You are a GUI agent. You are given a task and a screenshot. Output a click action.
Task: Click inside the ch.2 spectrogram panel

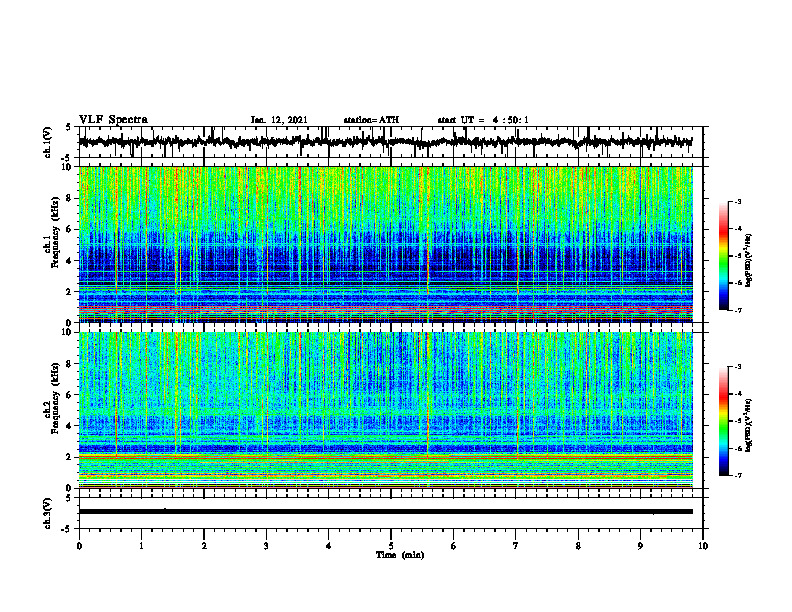tap(385, 410)
